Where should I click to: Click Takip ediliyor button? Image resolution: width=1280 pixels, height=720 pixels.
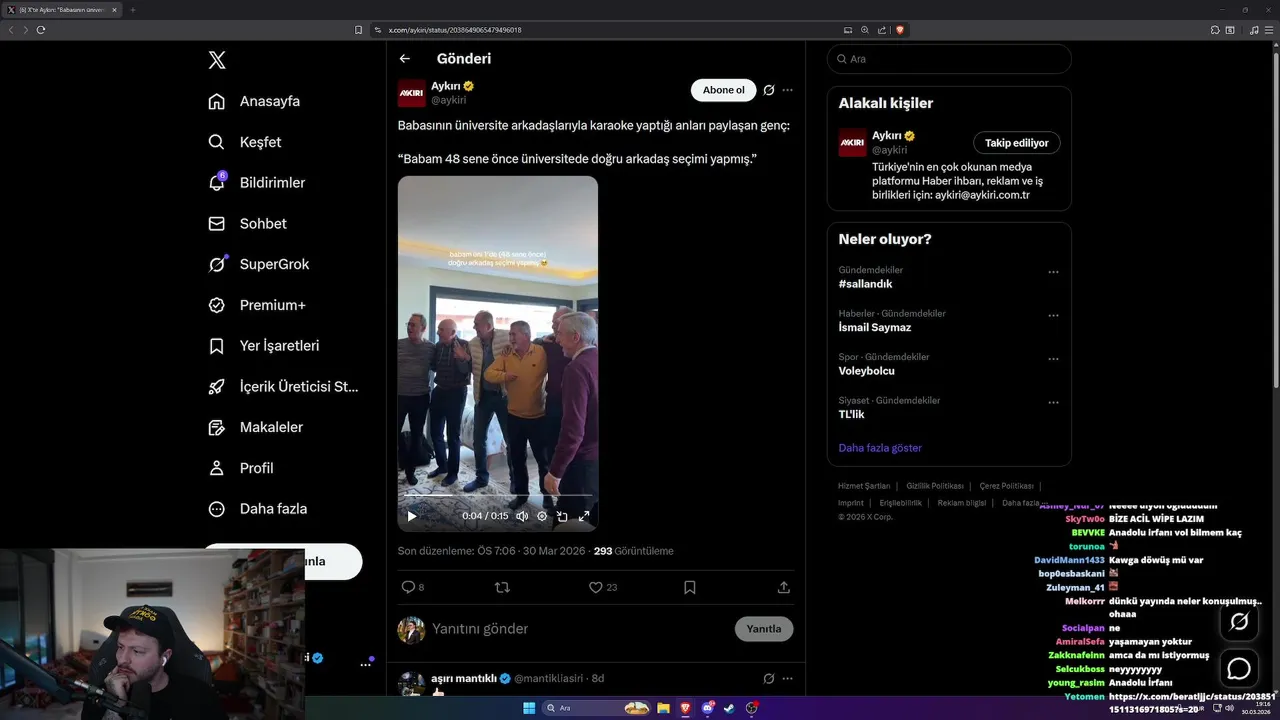[x=1017, y=143]
